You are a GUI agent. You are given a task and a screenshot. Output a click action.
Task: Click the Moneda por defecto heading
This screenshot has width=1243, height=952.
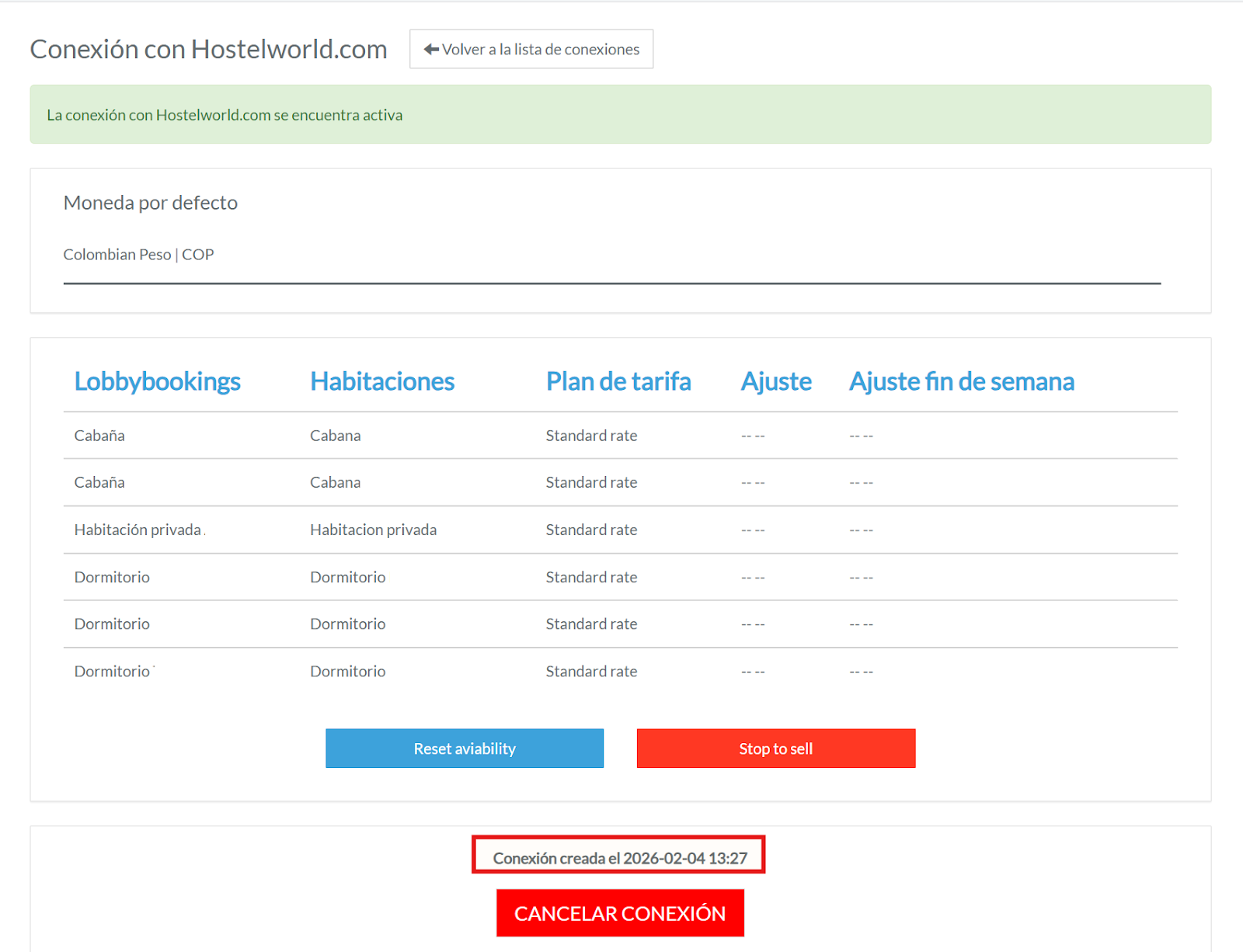tap(151, 203)
